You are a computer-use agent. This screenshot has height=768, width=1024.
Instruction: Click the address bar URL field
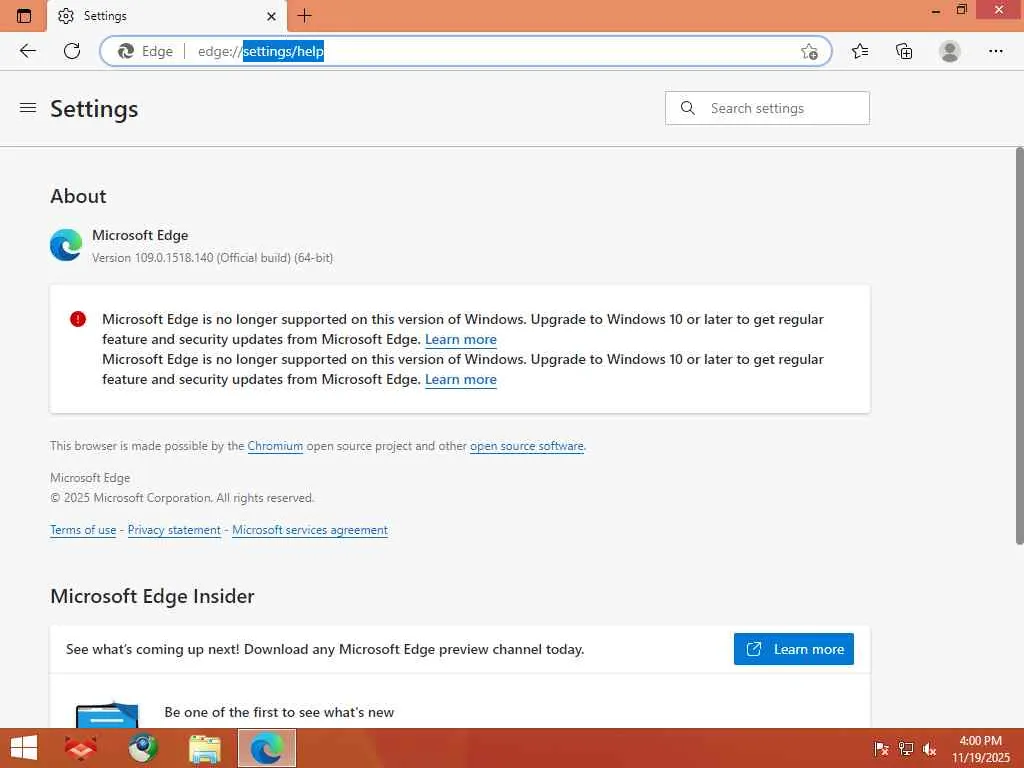click(465, 51)
